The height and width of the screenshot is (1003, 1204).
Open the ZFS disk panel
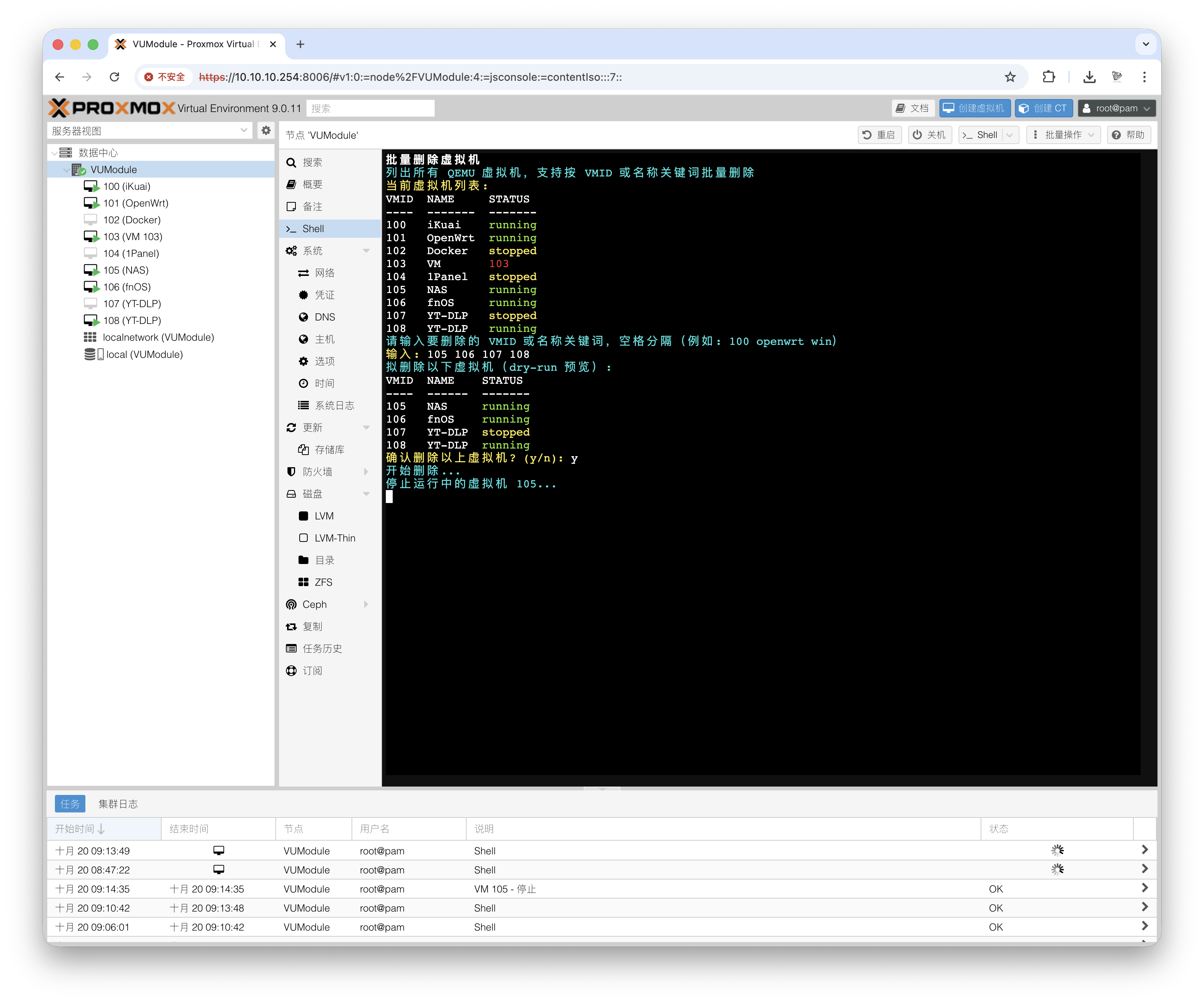[323, 582]
